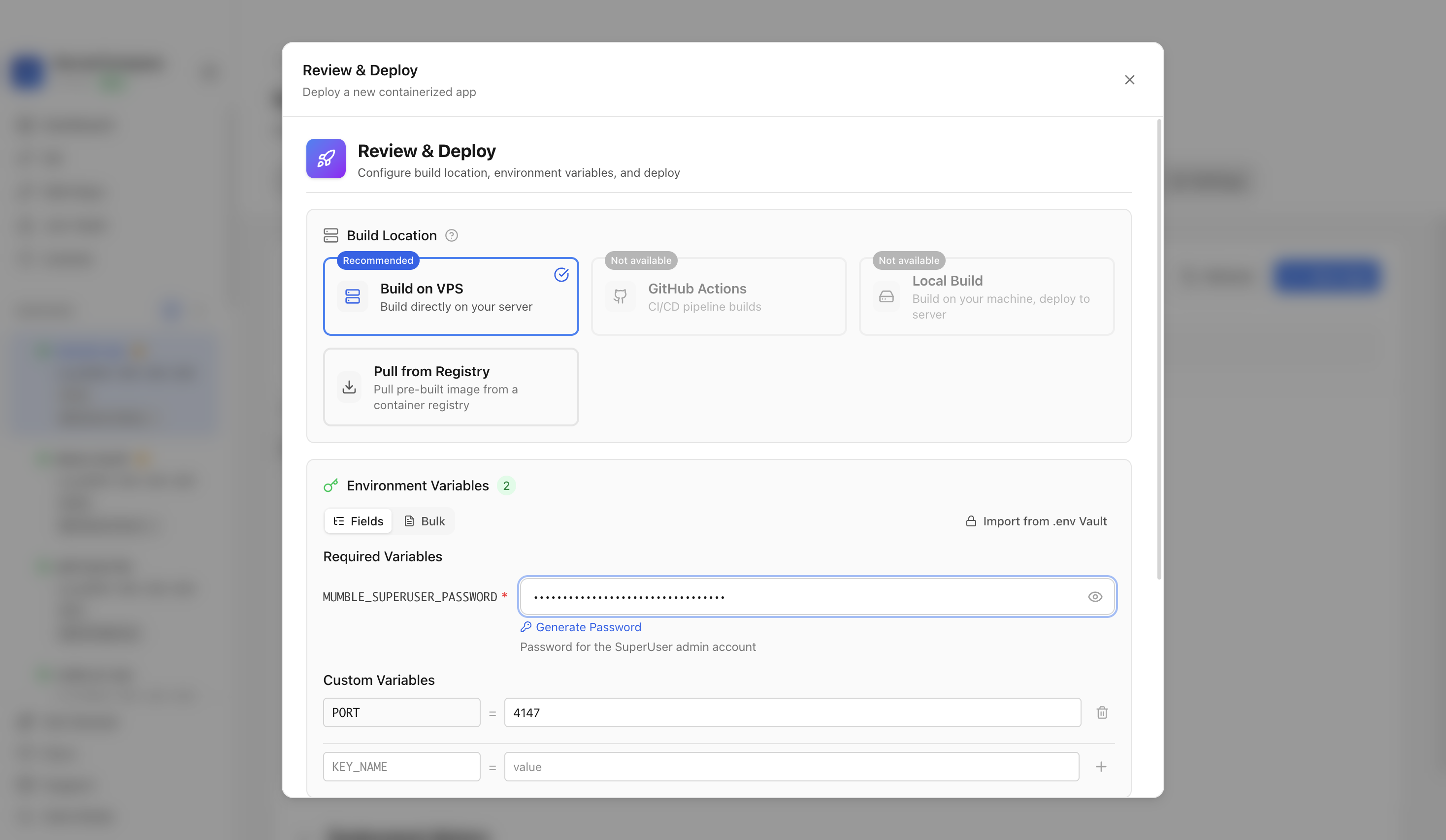Click the MUMBLE_SUPERUSER_PASSWORD label
The width and height of the screenshot is (1446, 840).
410,597
